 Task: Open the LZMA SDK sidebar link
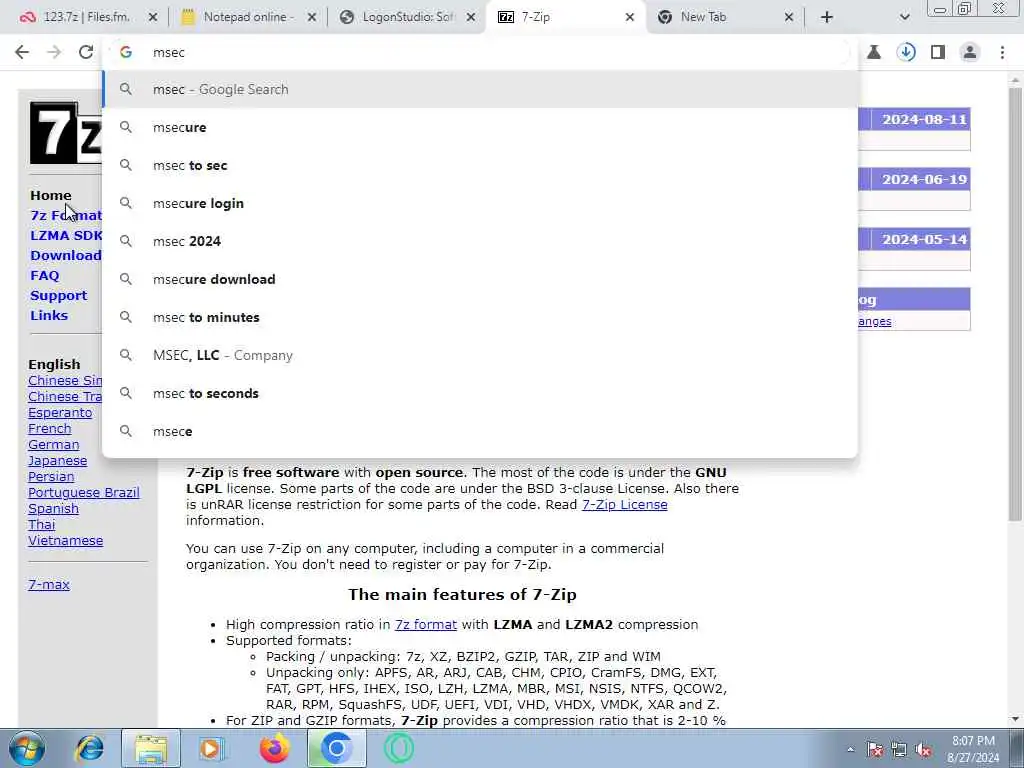[x=66, y=235]
